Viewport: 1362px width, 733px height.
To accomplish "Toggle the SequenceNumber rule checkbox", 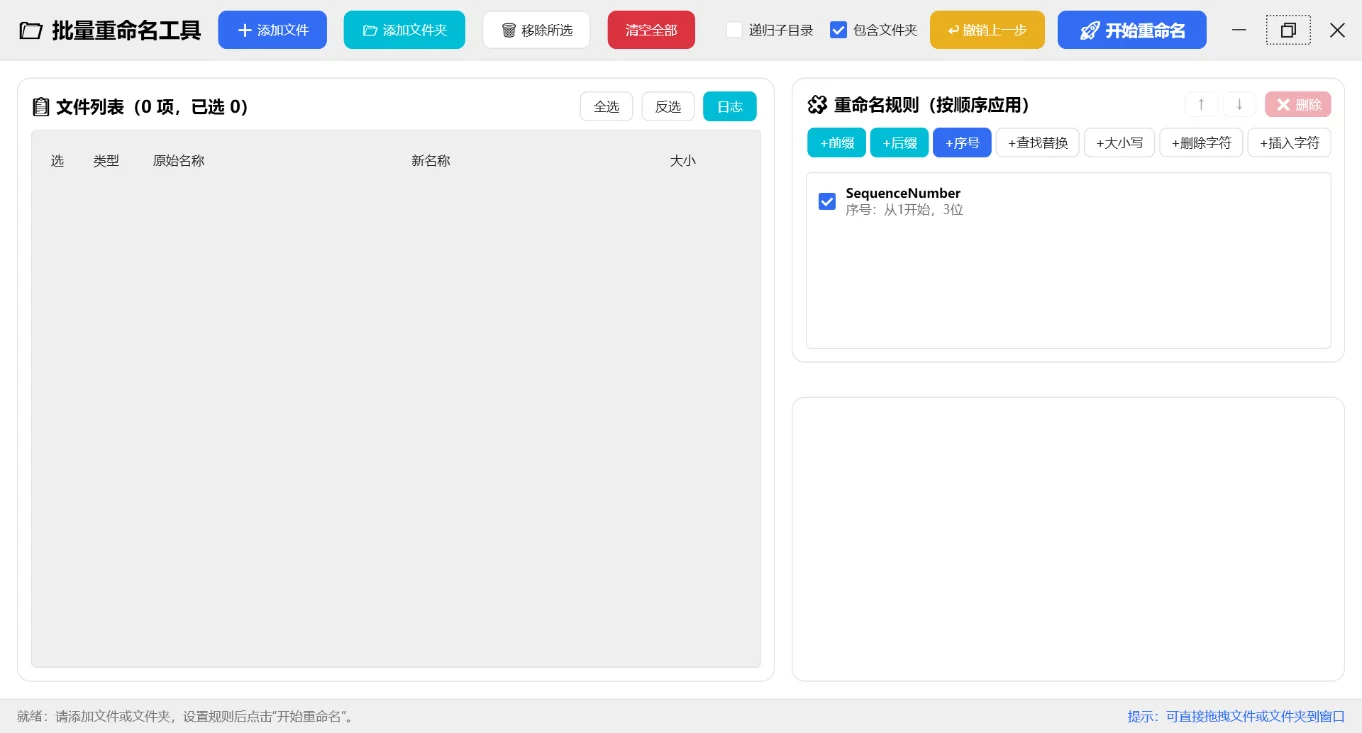I will pyautogui.click(x=827, y=202).
